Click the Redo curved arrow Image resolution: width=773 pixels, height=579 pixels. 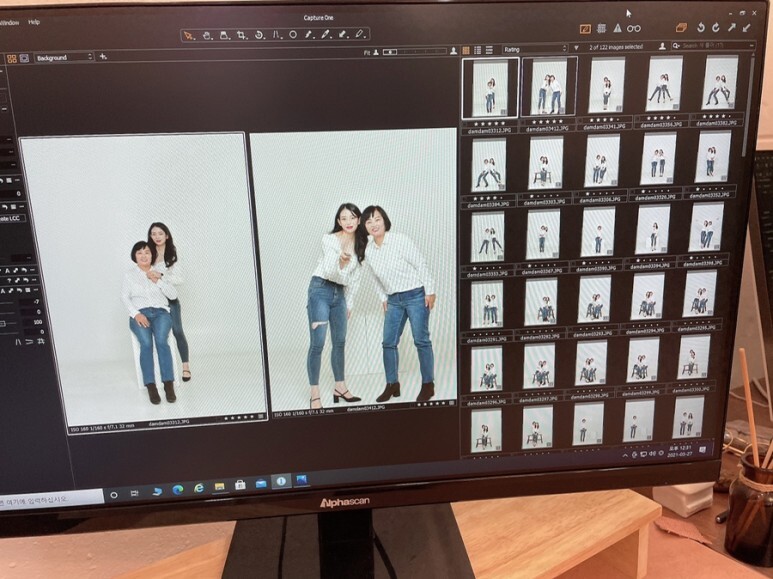(x=716, y=28)
